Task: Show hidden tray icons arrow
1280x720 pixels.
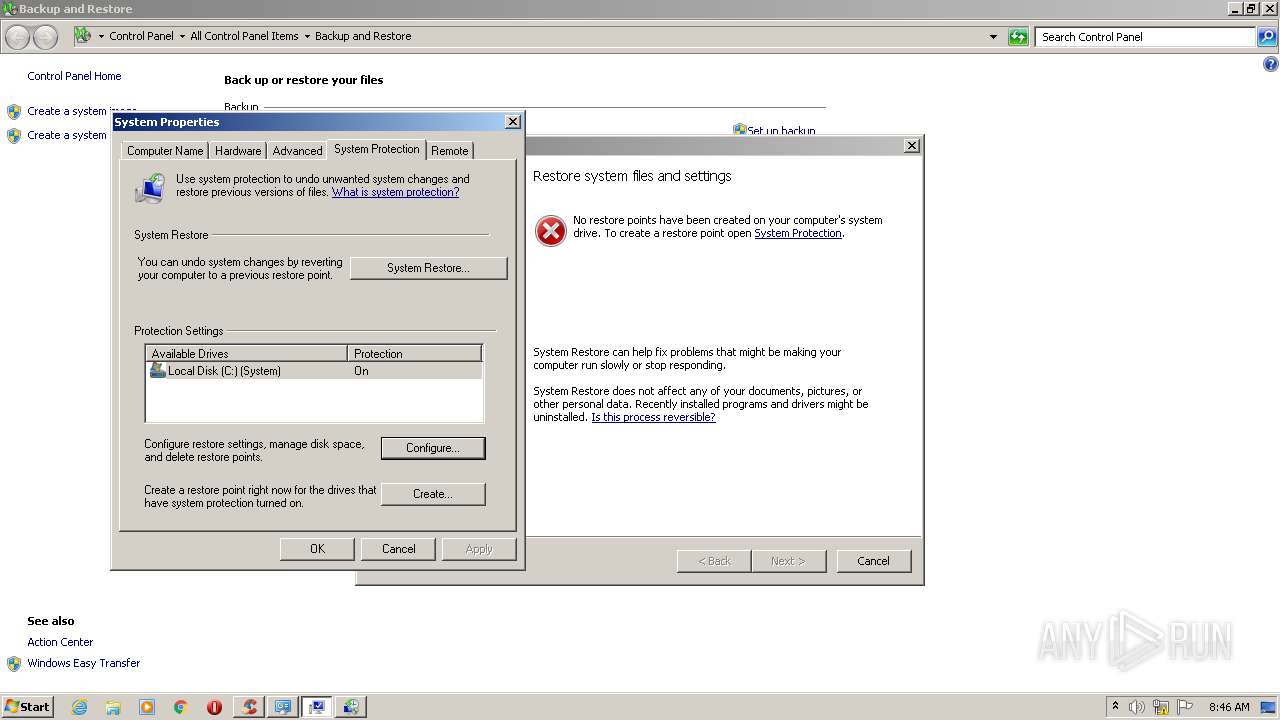Action: 1115,706
